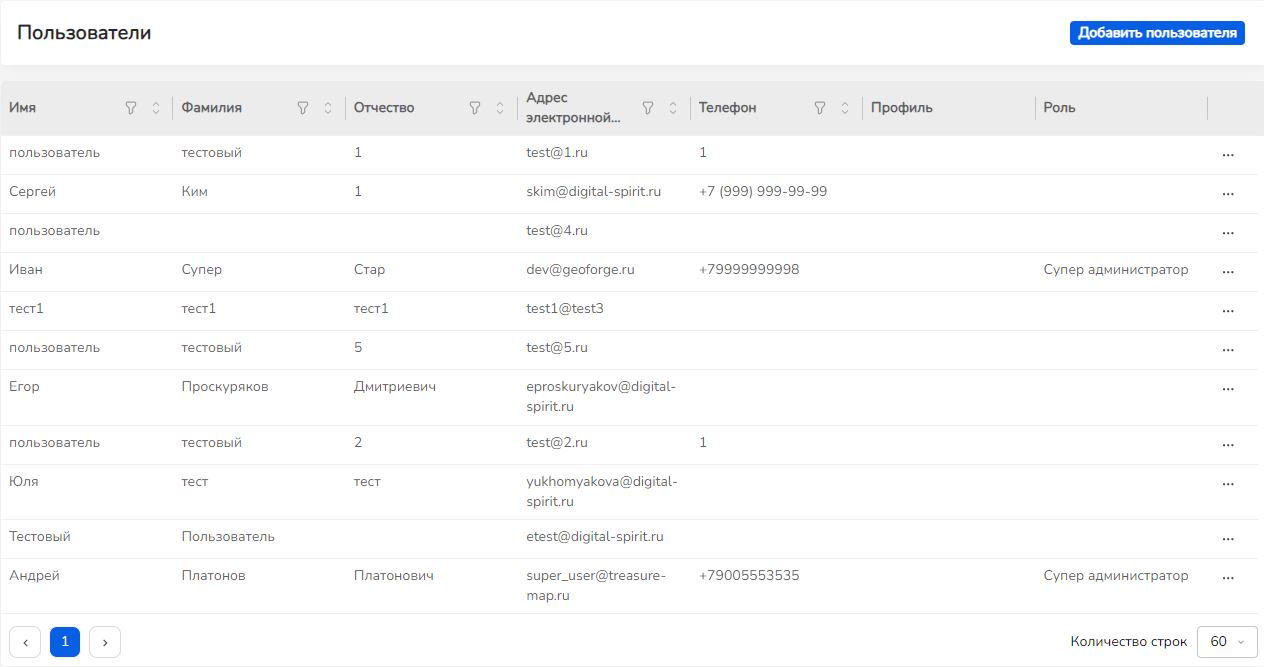Sort table by Имя column arrows

(x=156, y=108)
